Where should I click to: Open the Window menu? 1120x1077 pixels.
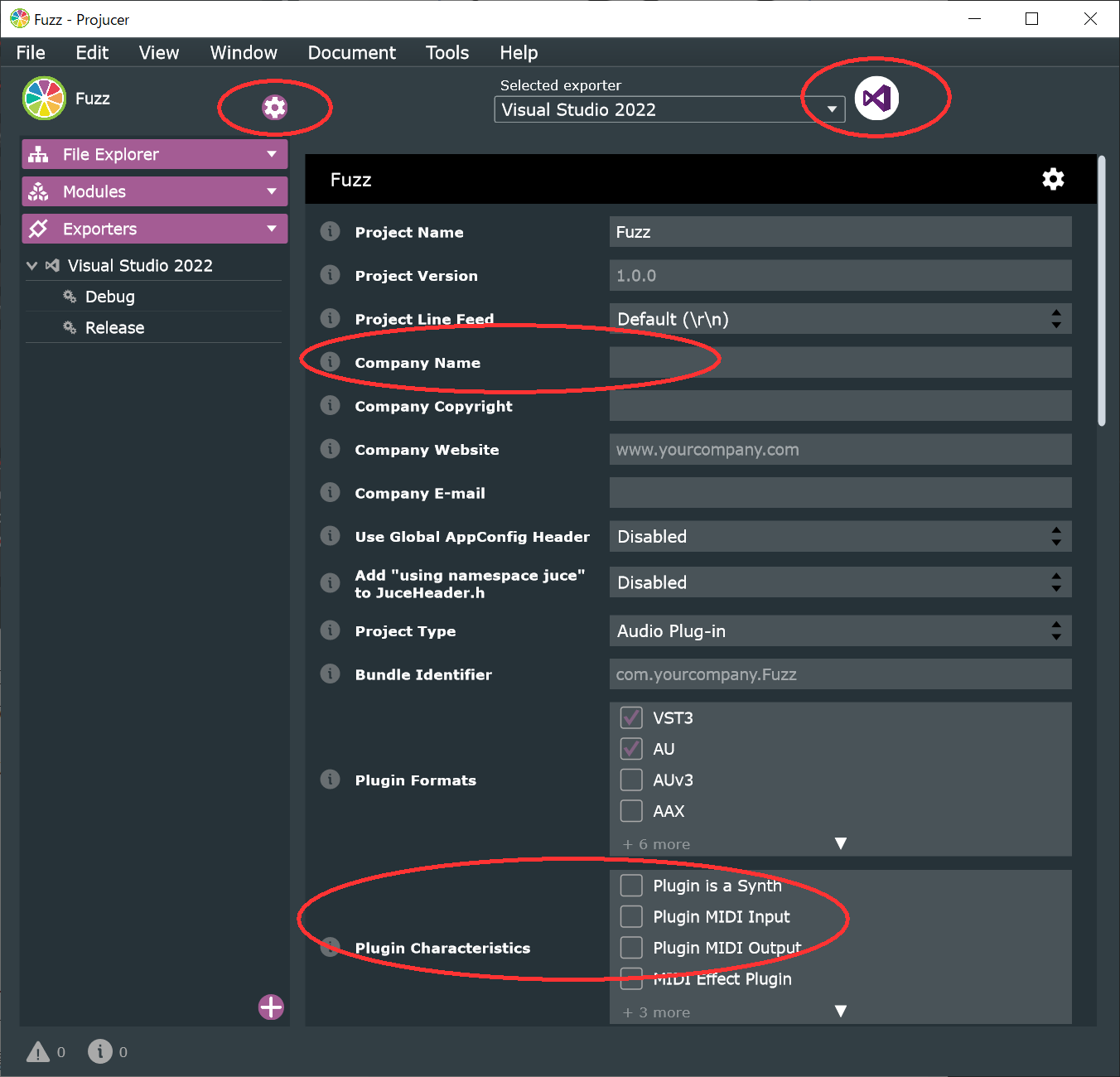tap(244, 52)
